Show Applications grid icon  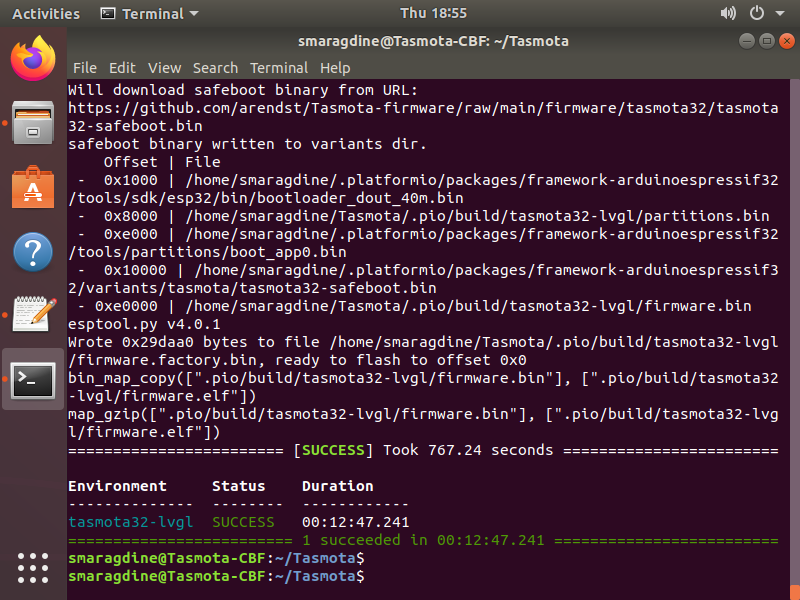(x=33, y=568)
